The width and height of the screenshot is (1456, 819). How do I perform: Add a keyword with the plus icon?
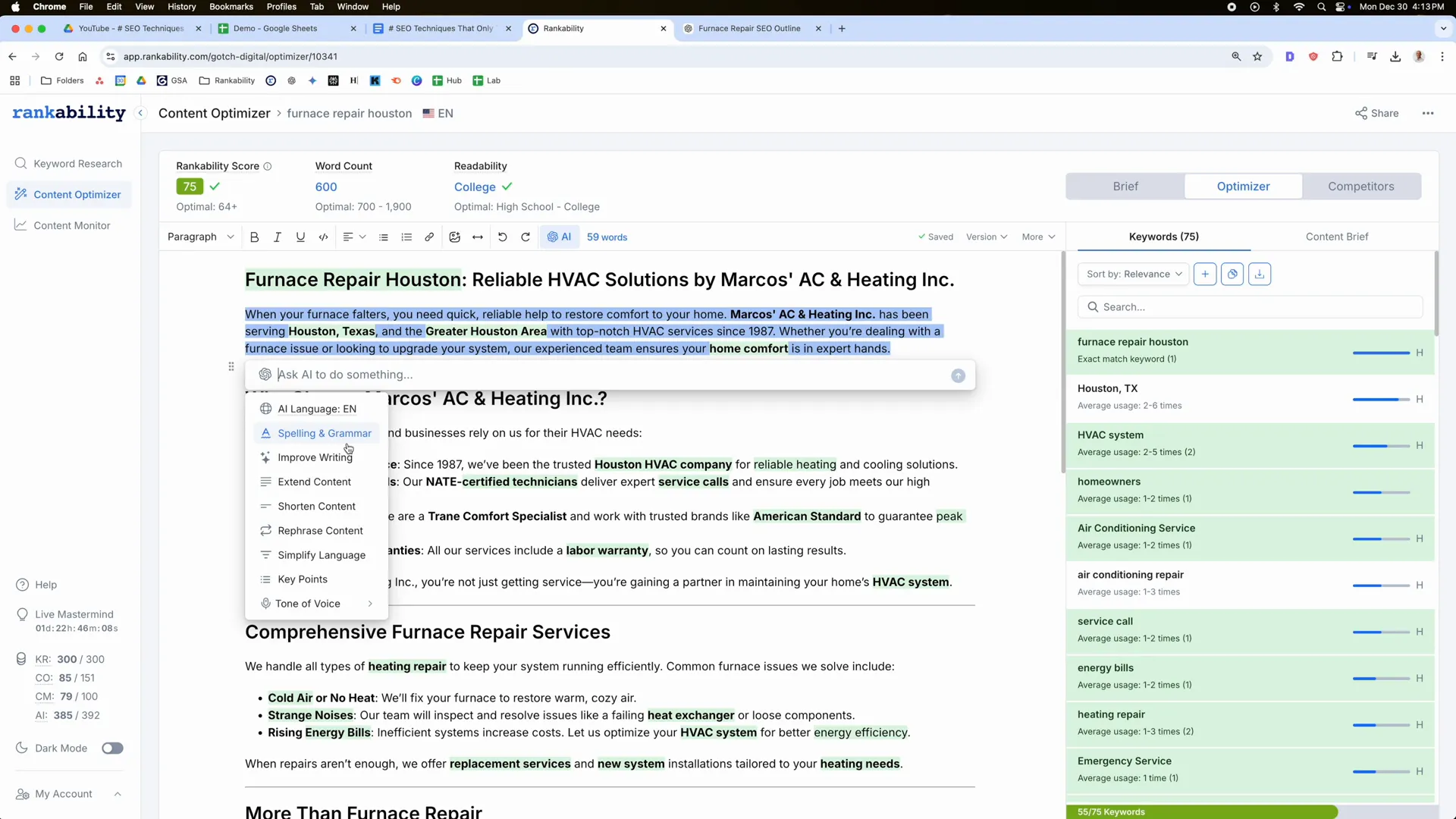[x=1205, y=275]
